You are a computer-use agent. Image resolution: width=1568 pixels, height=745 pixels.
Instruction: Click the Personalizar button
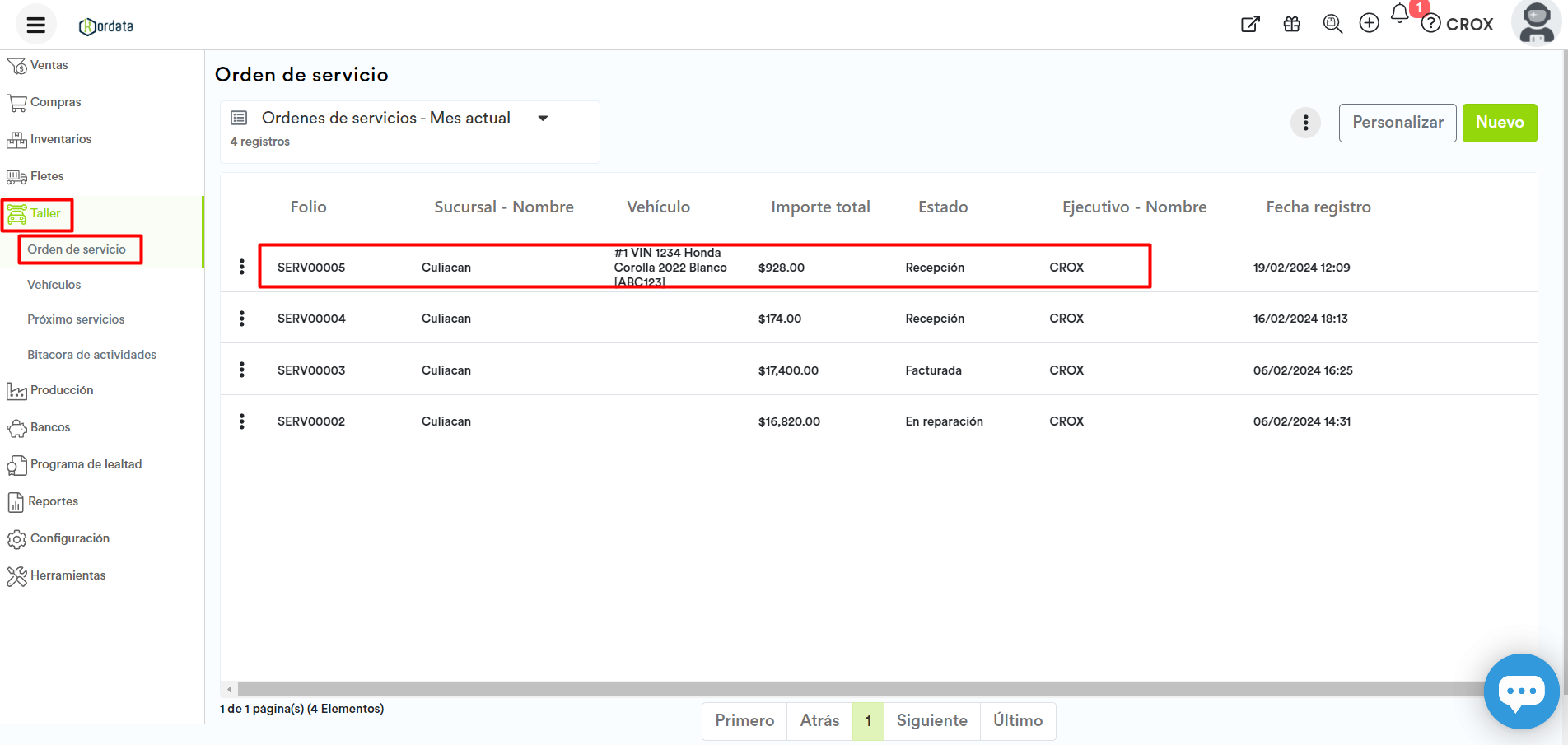pos(1397,123)
